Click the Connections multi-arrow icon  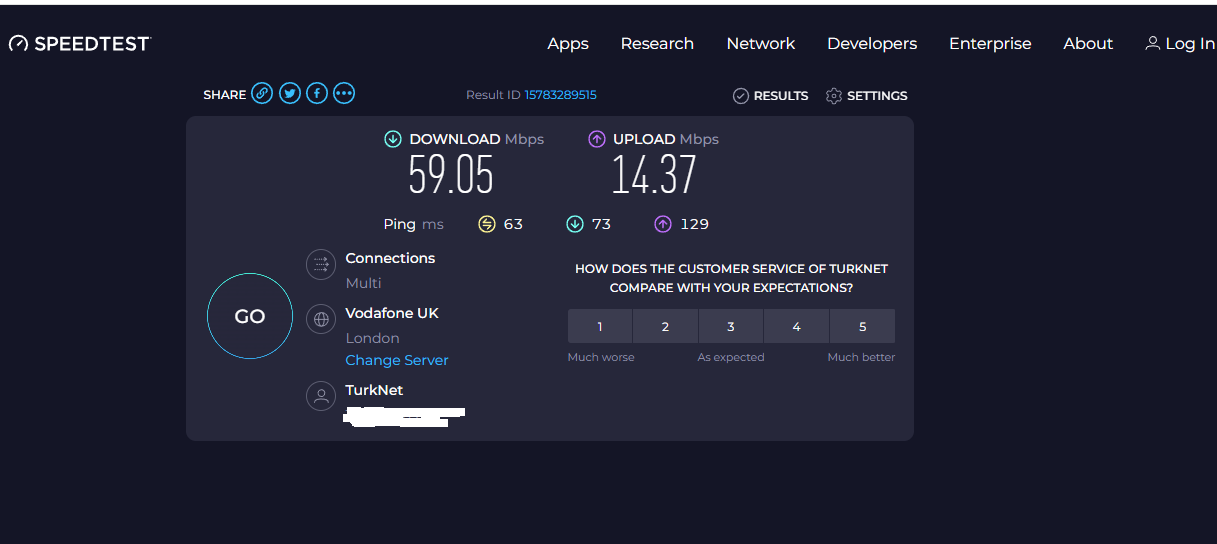321,265
